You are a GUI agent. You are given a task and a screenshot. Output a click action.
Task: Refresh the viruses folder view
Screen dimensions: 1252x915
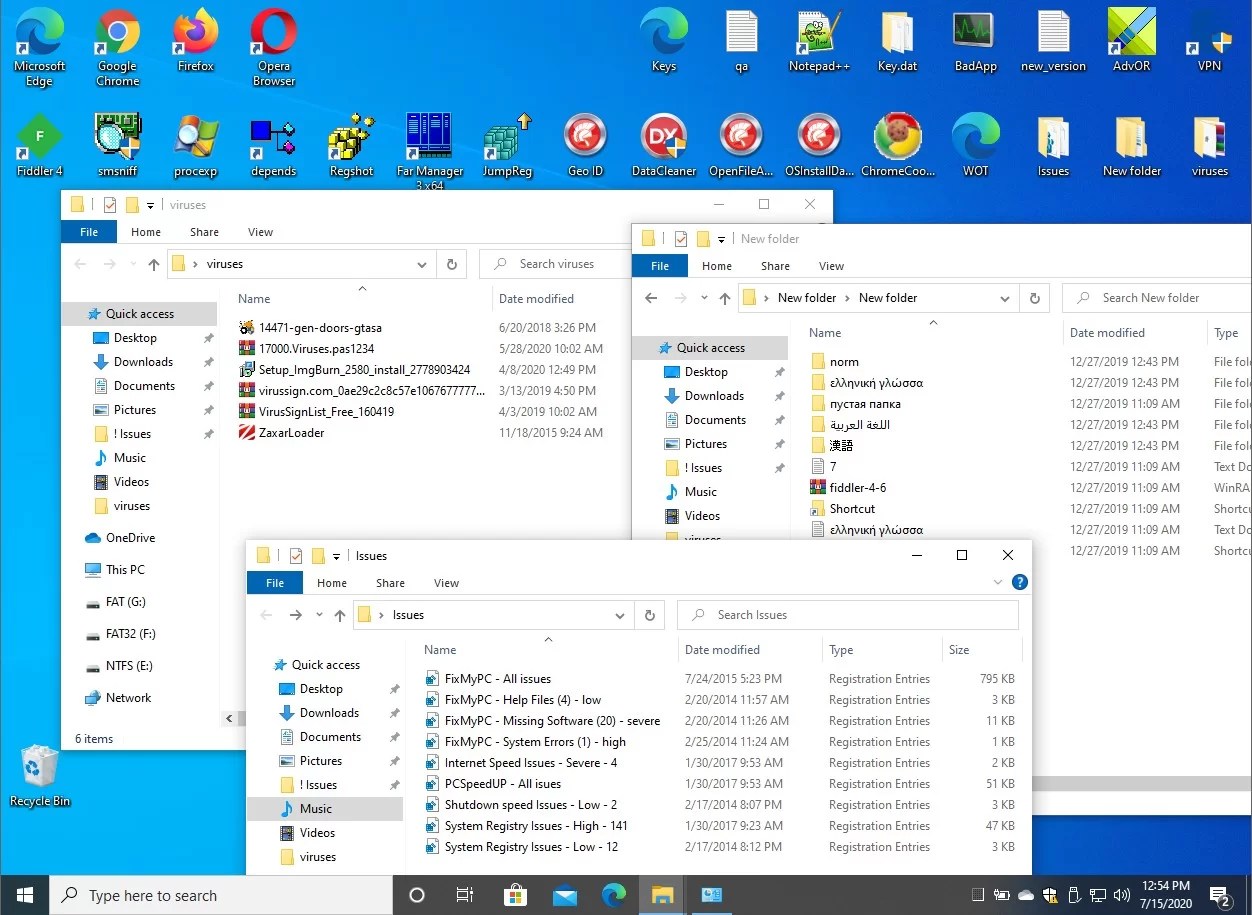pyautogui.click(x=451, y=263)
